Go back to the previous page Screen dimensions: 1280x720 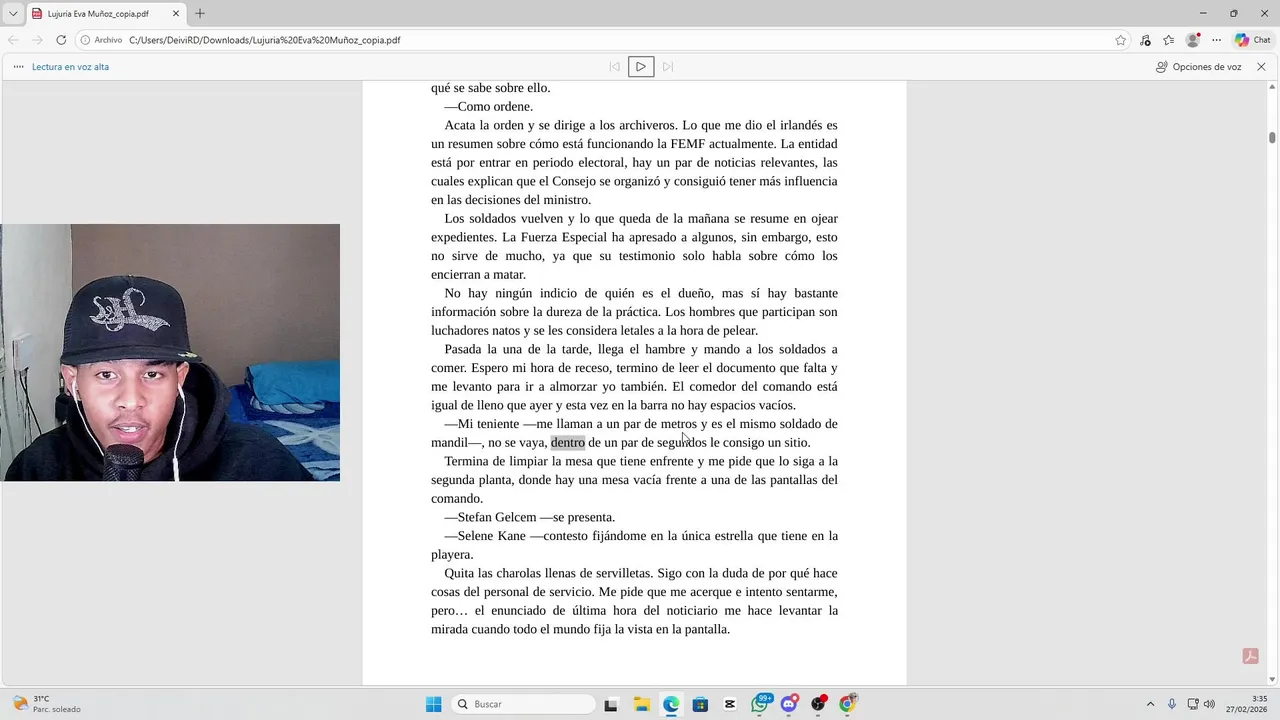13,40
